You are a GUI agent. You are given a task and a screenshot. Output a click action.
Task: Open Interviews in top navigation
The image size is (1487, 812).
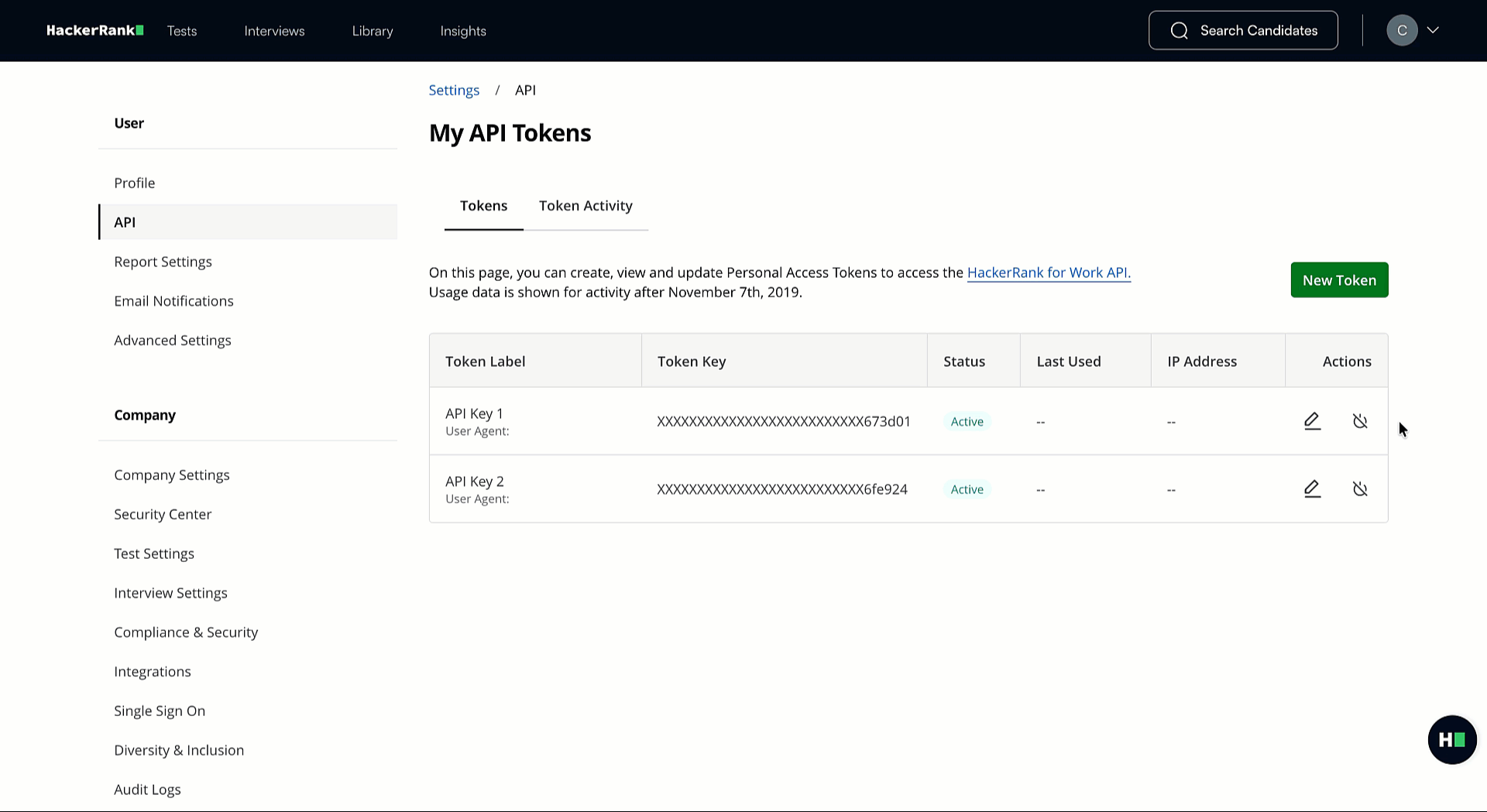pos(274,31)
